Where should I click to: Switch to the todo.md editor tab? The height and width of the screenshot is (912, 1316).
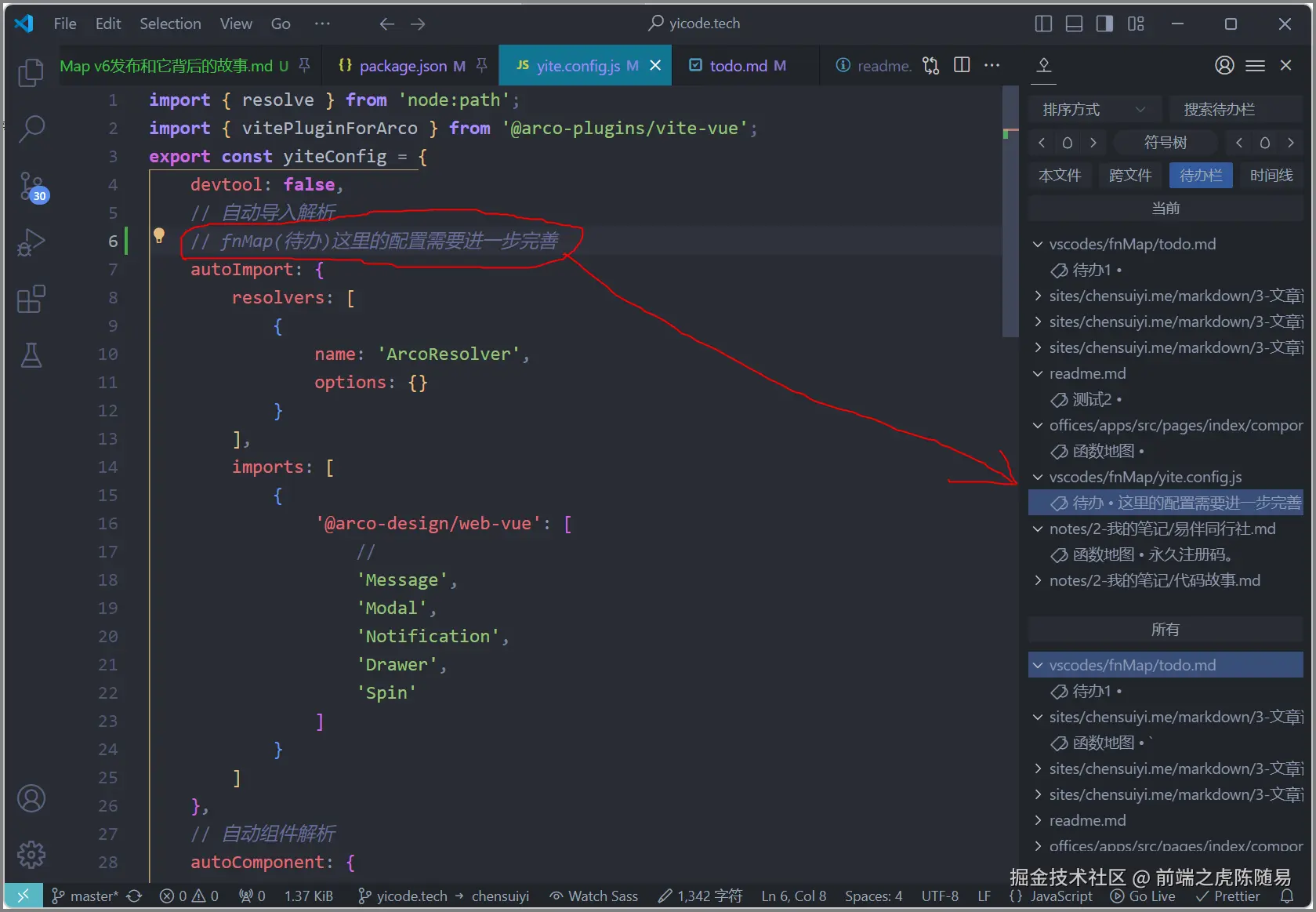point(746,66)
